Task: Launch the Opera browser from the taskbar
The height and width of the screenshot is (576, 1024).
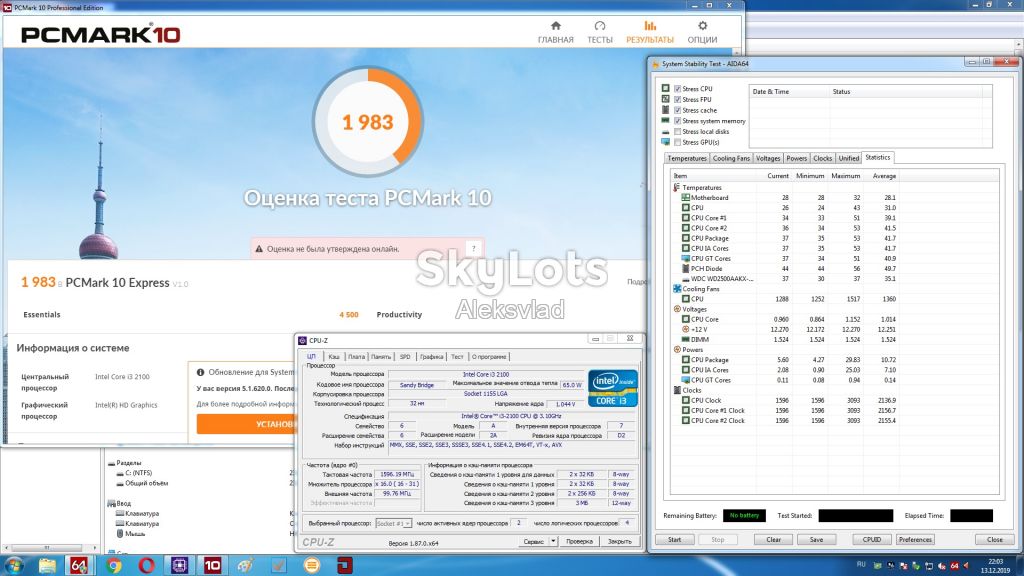Action: point(146,565)
